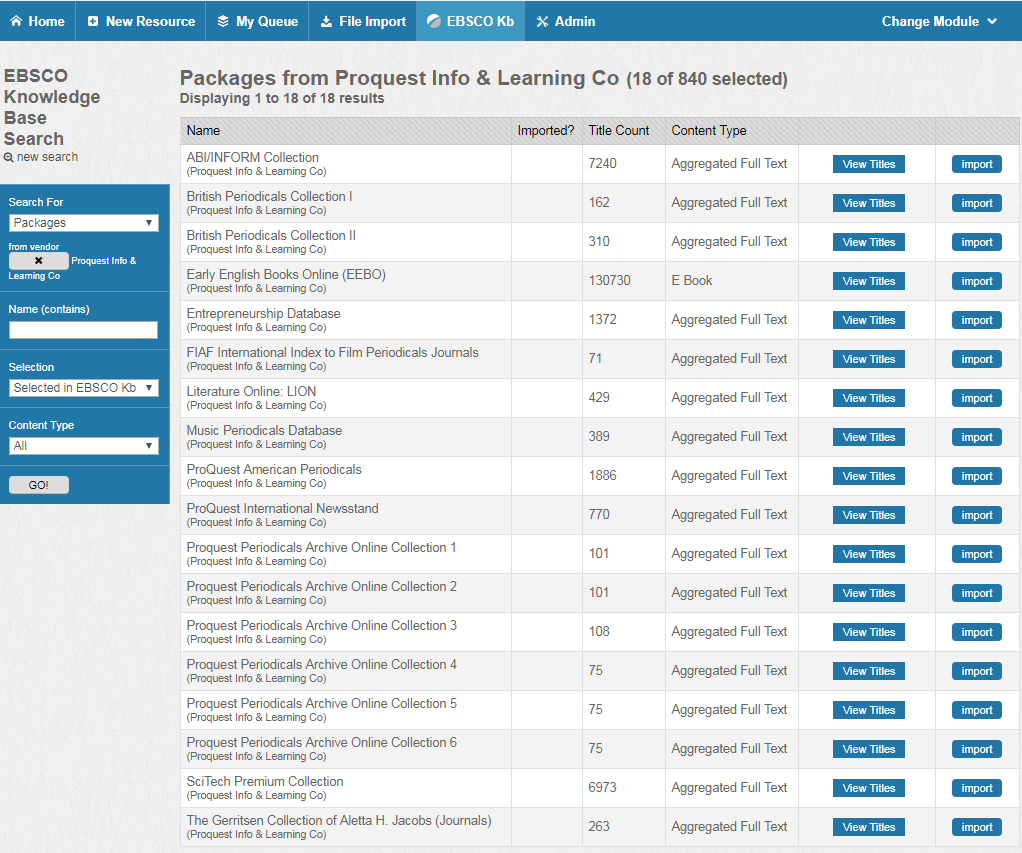The width and height of the screenshot is (1022, 853).
Task: Click the new search magnifier icon
Action: (x=8, y=157)
